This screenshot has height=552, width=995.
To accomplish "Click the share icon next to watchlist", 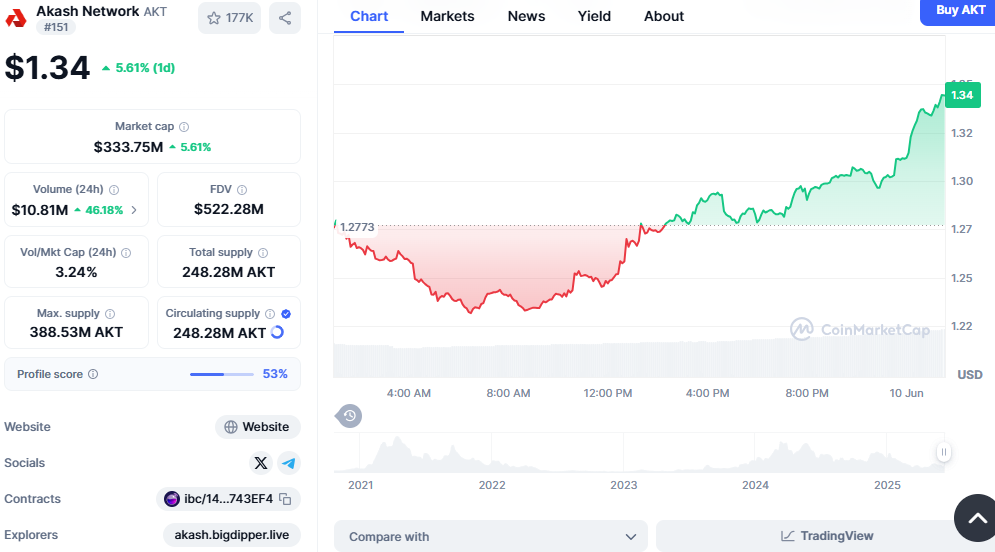I will coord(285,18).
